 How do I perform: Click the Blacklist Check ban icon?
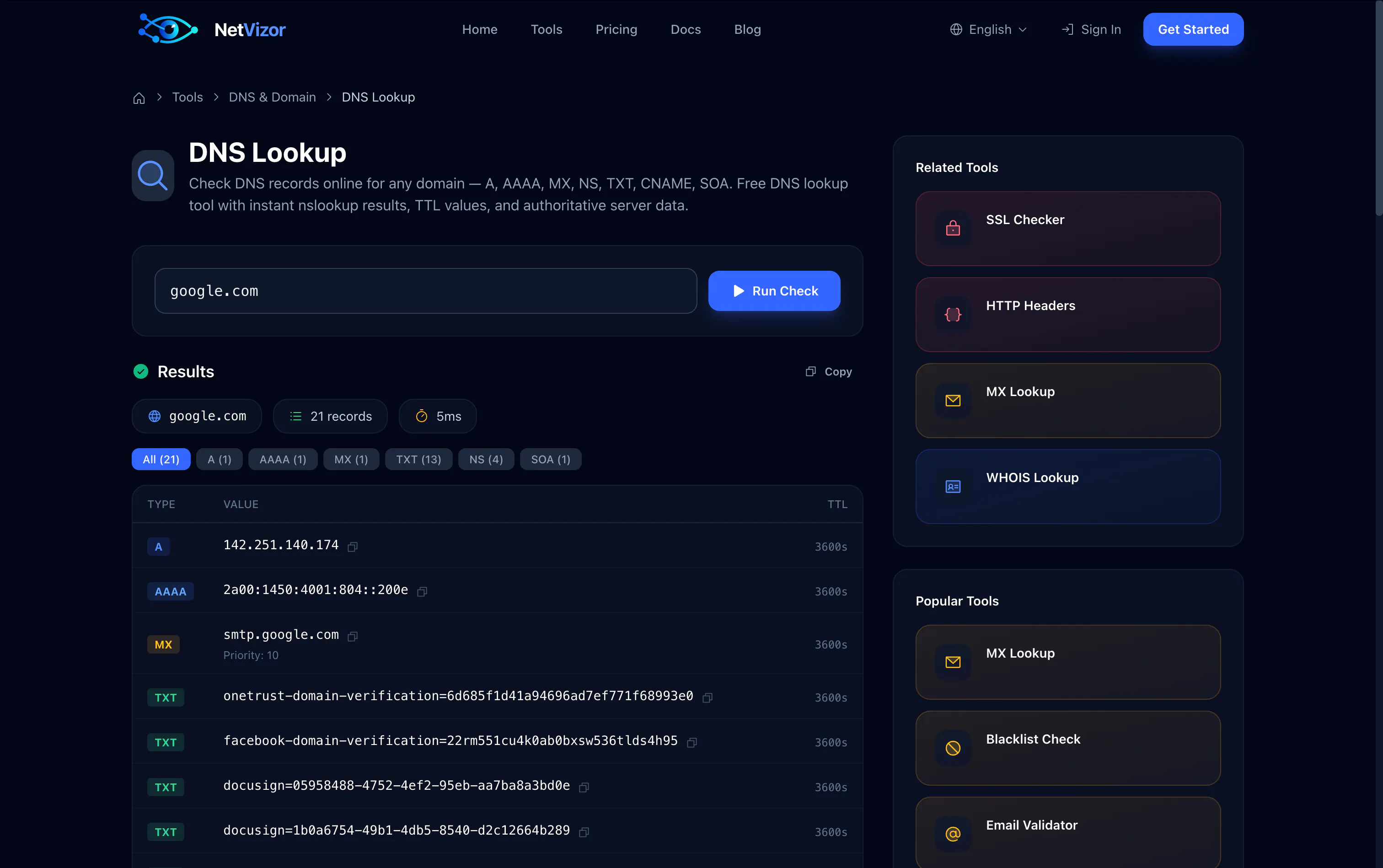[x=953, y=748]
